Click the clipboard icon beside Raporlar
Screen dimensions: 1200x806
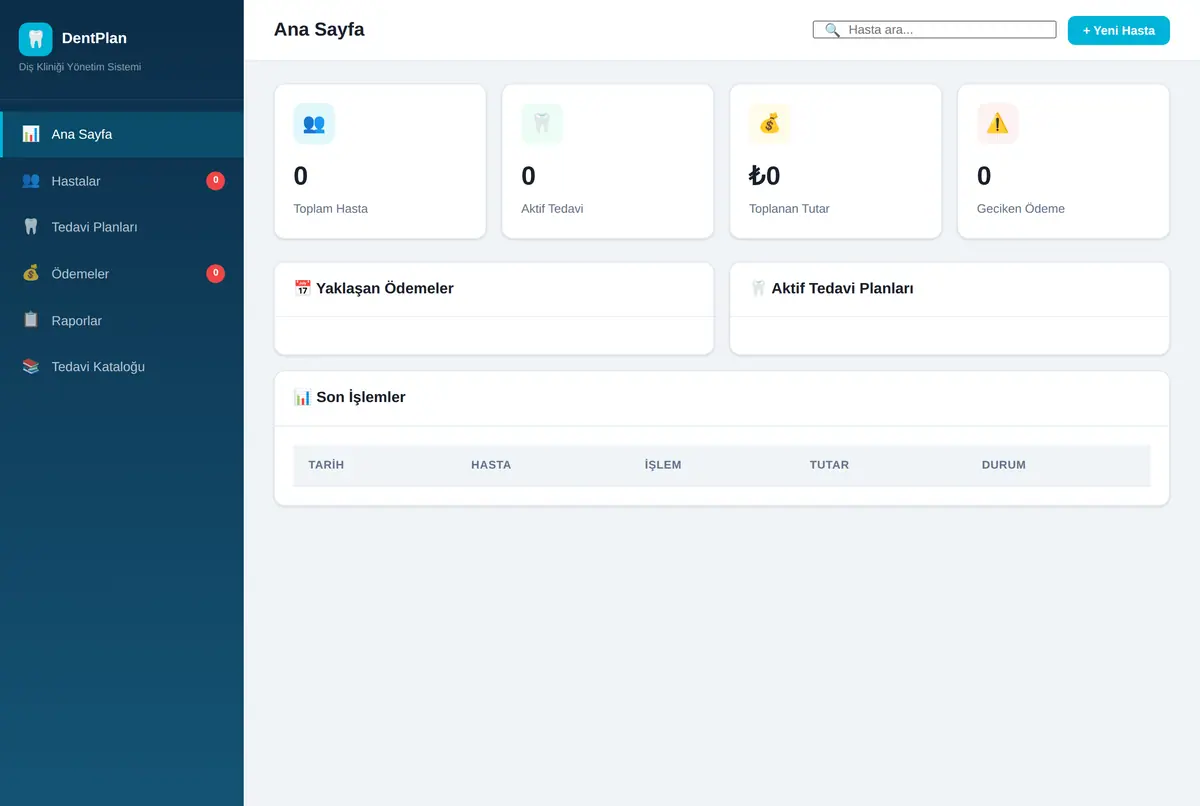pos(31,320)
